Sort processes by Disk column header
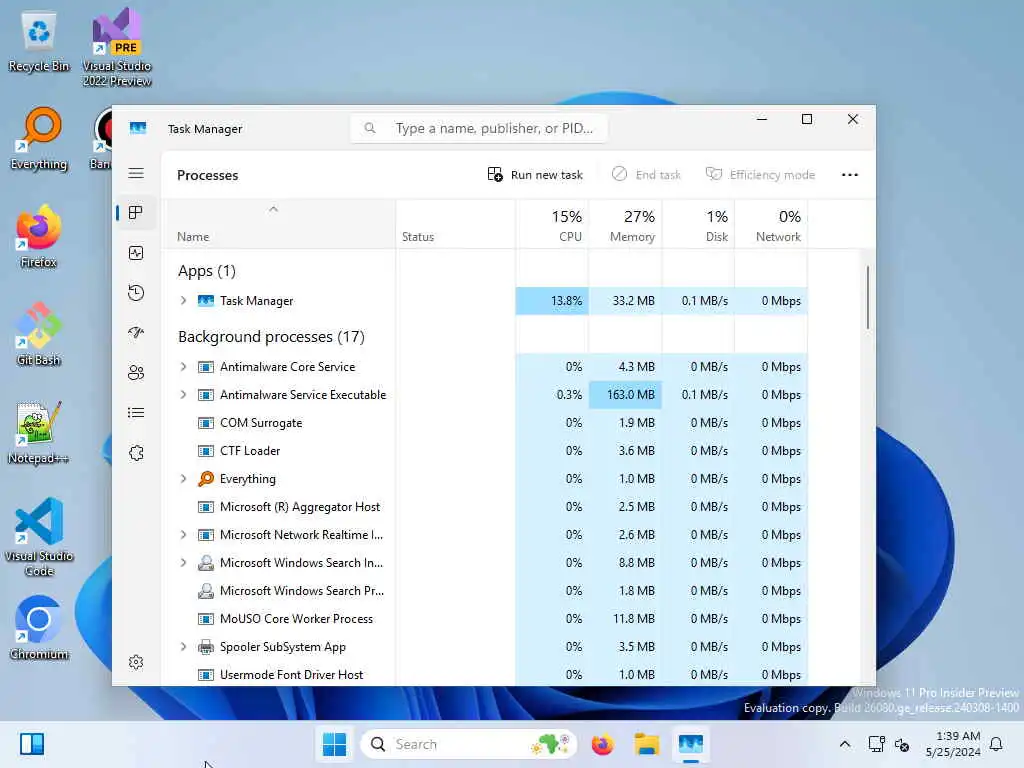1024x768 pixels. (x=699, y=224)
